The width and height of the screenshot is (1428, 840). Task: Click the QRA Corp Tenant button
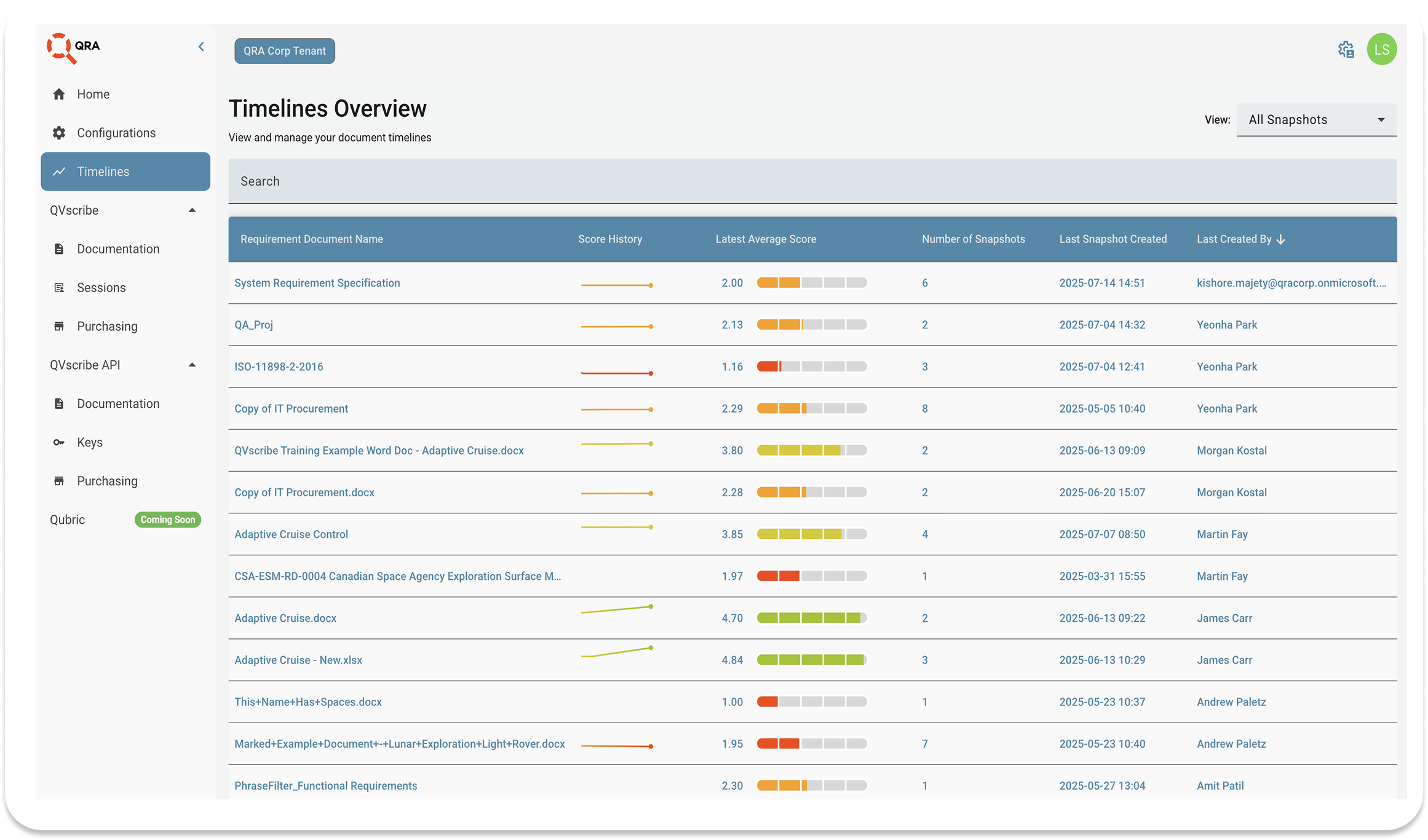(x=285, y=51)
